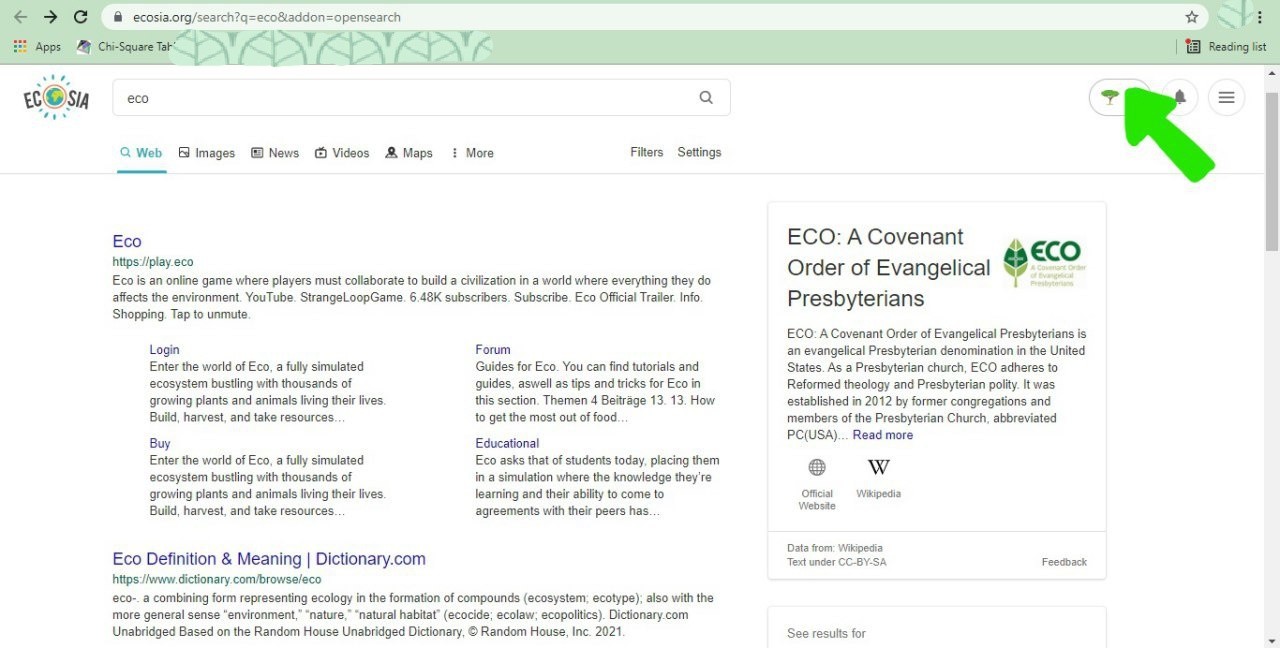
Task: Open the Forum sublink
Action: coord(493,350)
